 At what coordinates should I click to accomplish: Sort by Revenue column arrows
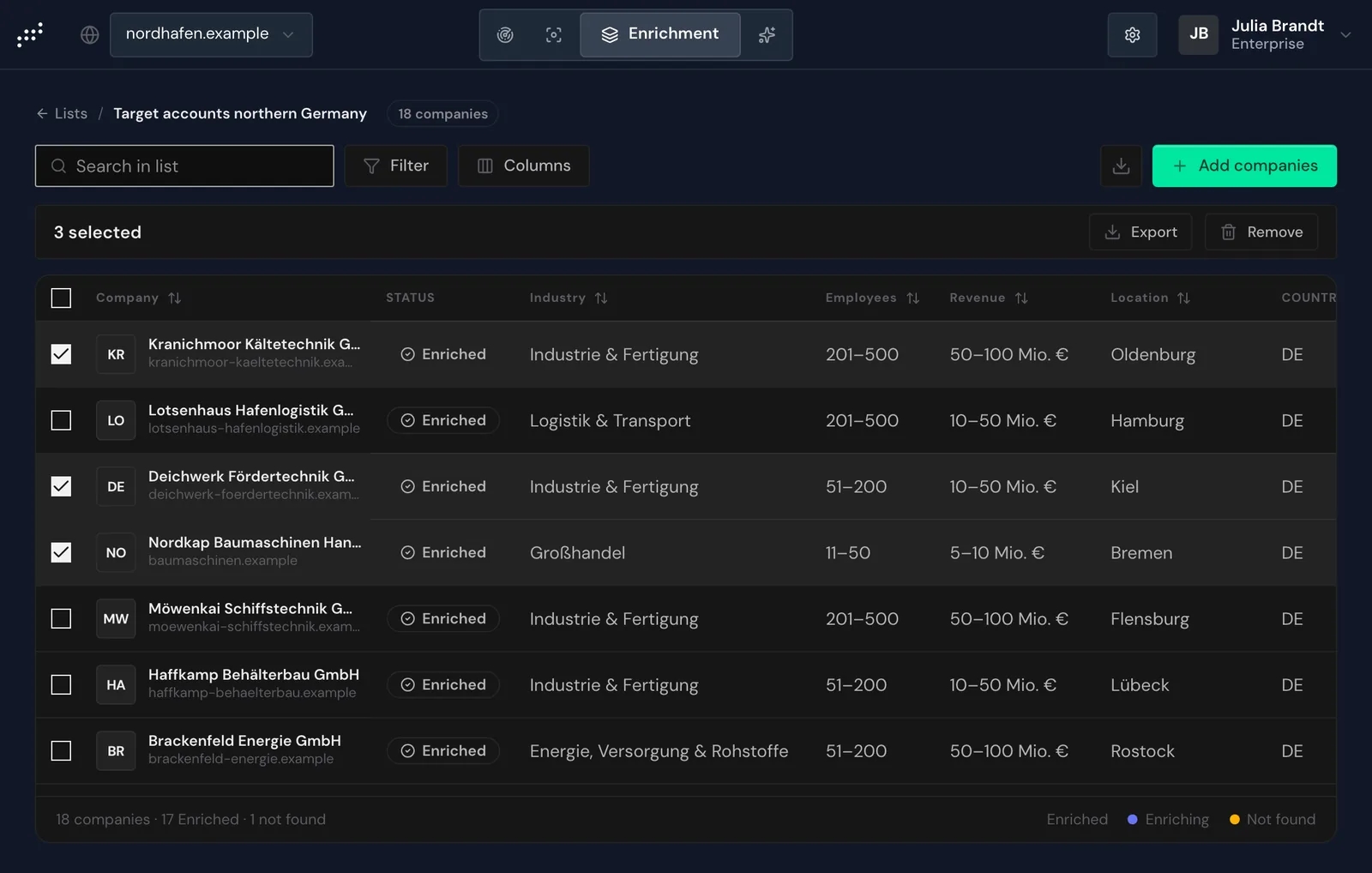click(1021, 298)
